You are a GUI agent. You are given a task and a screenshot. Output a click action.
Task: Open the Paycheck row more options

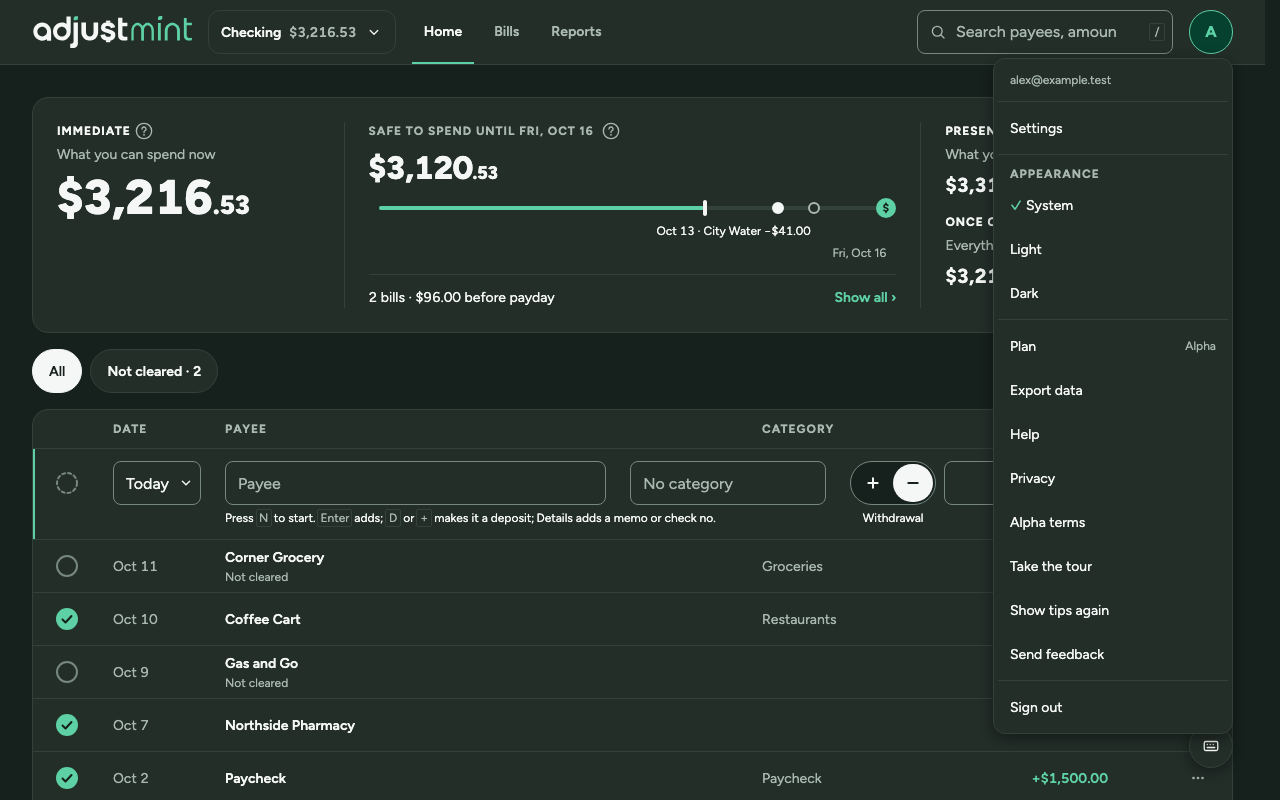click(1198, 778)
